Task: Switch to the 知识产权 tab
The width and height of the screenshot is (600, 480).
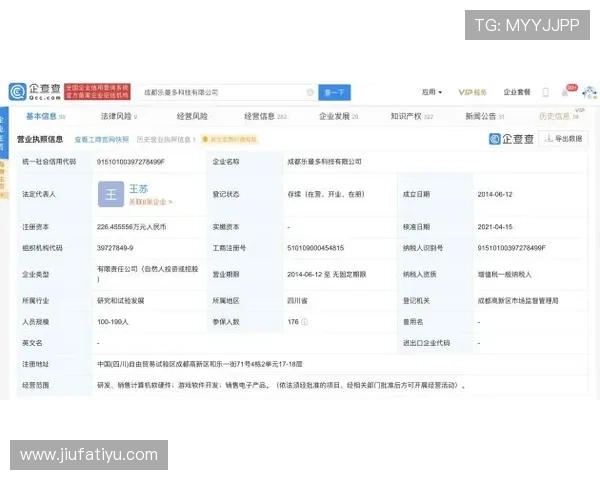Action: [412, 116]
